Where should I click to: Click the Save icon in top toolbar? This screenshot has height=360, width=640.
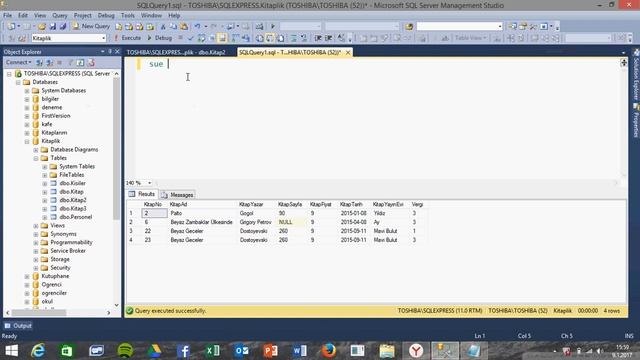52,26
